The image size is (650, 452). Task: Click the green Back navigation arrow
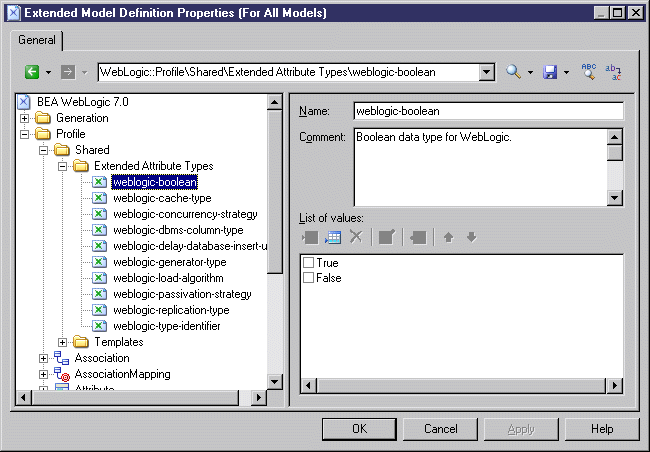pyautogui.click(x=32, y=72)
